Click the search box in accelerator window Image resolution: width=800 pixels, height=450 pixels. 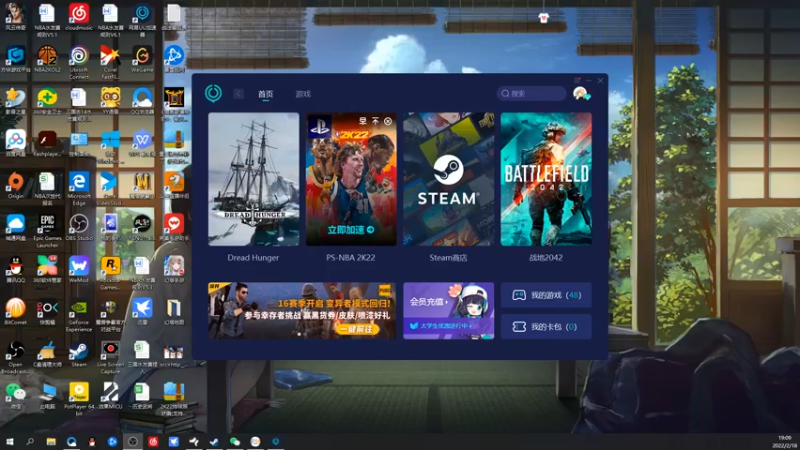pyautogui.click(x=531, y=93)
